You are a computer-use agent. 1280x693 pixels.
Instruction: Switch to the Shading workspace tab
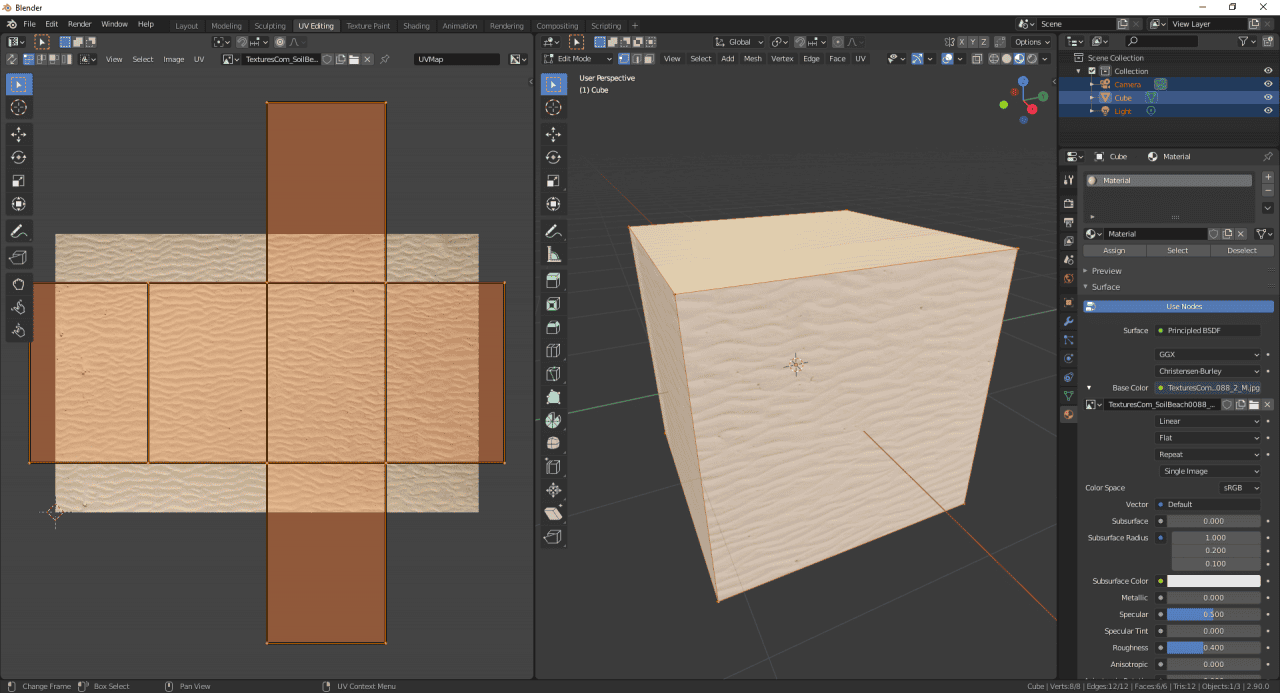[x=416, y=26]
